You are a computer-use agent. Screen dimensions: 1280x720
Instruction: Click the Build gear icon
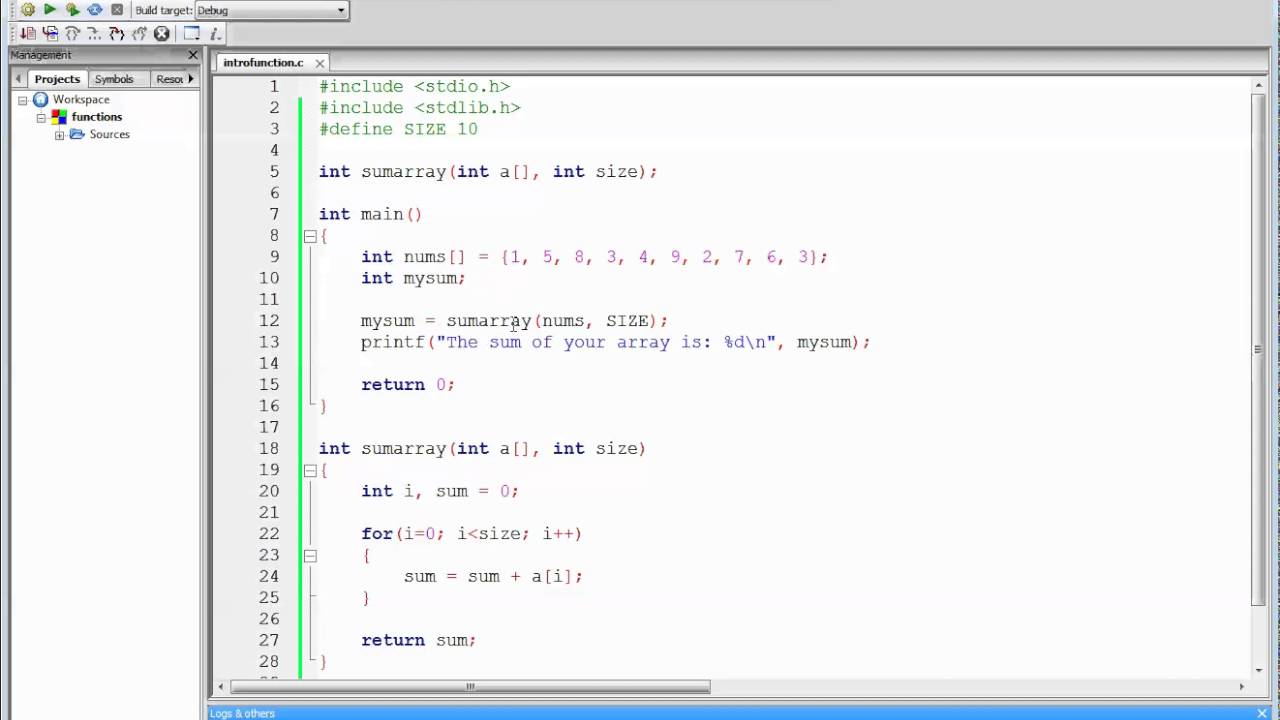pos(28,10)
